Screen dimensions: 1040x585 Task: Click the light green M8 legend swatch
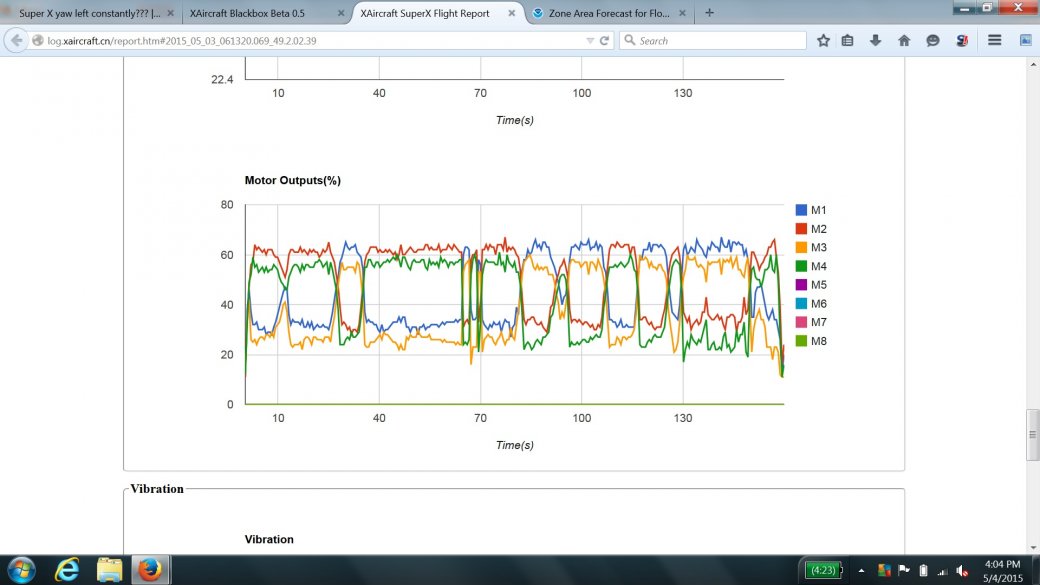click(801, 341)
